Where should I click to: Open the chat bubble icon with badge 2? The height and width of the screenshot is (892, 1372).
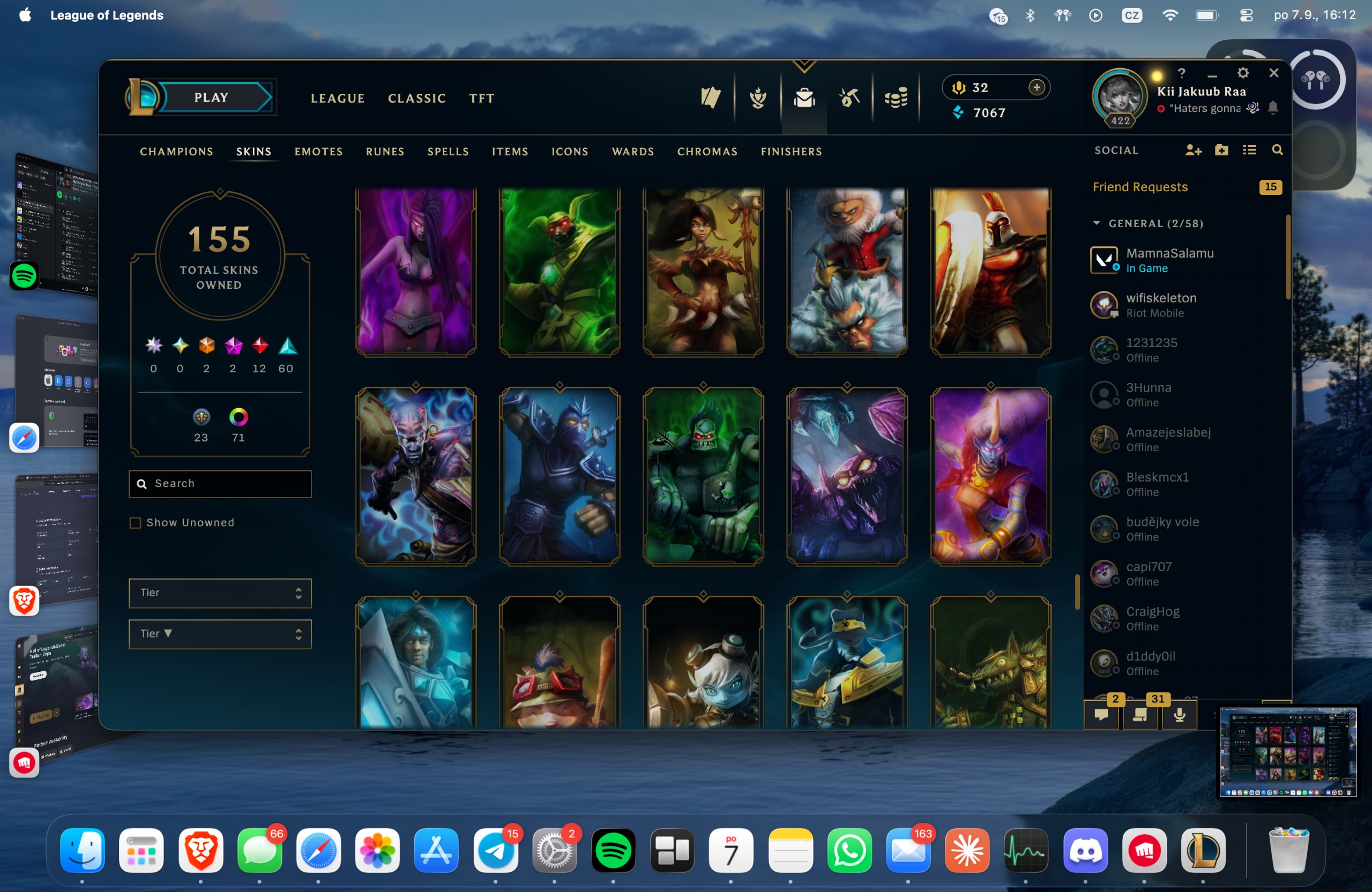(x=1101, y=715)
